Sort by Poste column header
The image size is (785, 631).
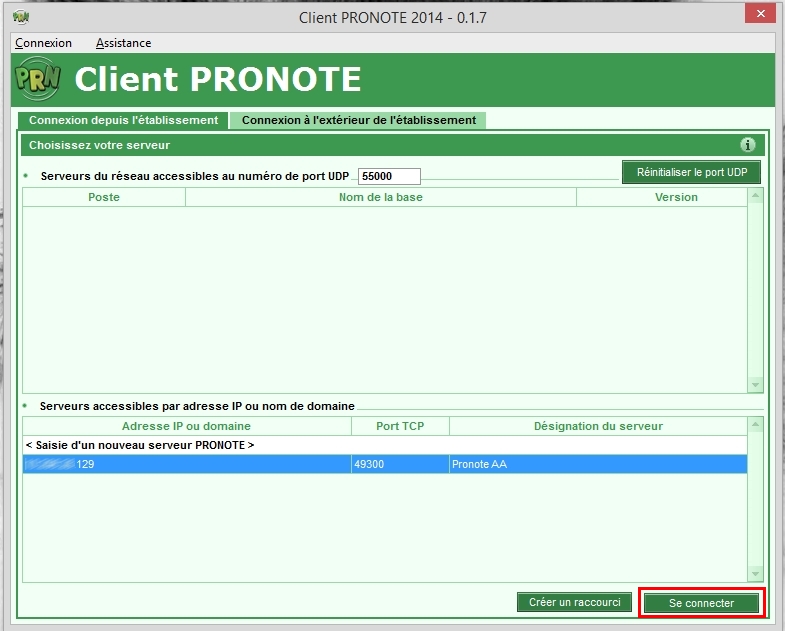pos(104,197)
